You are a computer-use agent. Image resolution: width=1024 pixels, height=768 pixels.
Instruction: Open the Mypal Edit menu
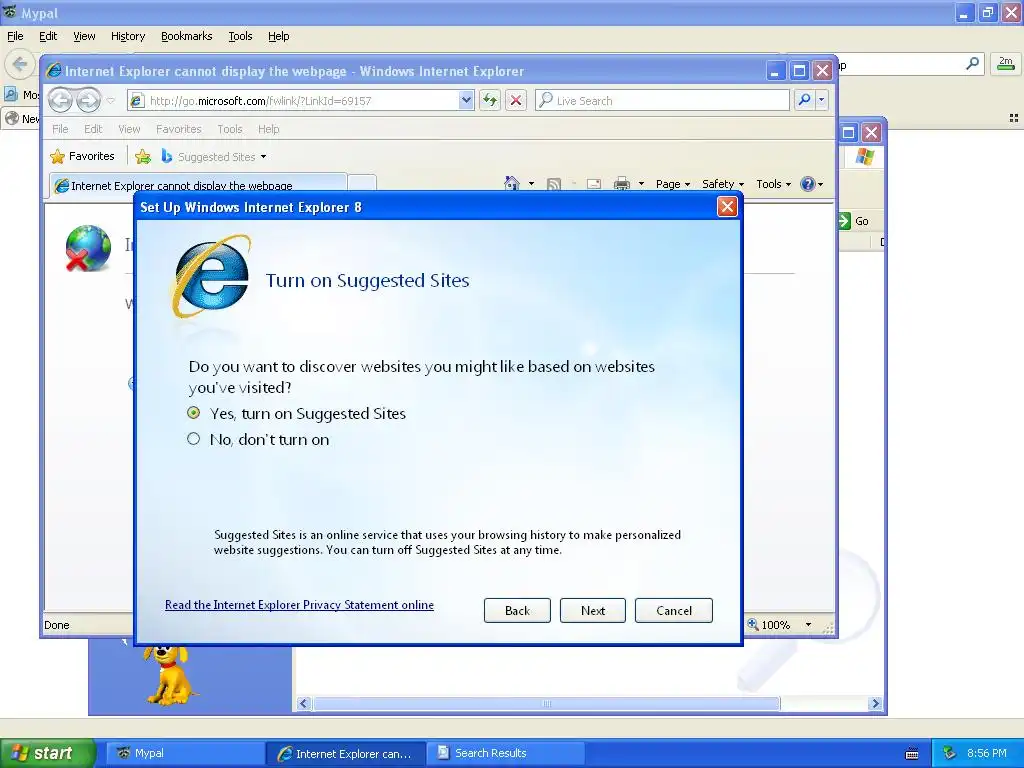[48, 37]
